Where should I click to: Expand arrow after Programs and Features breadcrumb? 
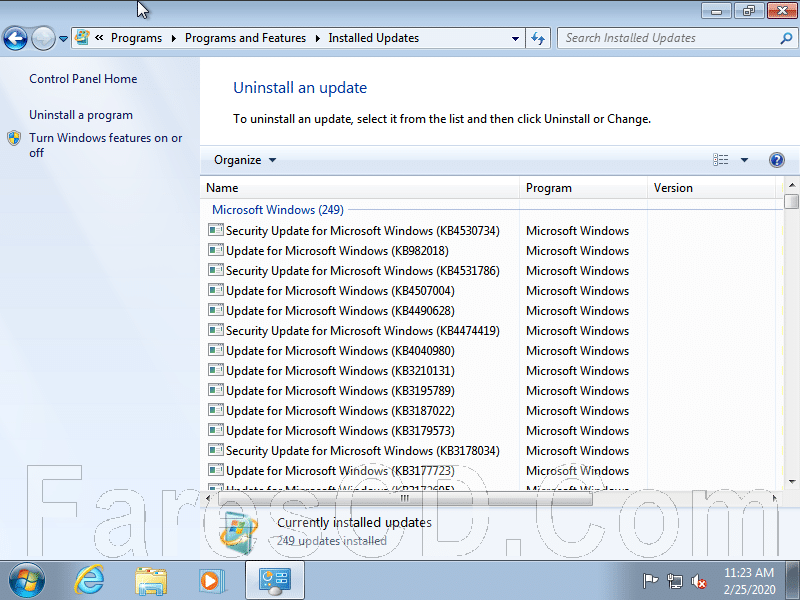[x=317, y=39]
